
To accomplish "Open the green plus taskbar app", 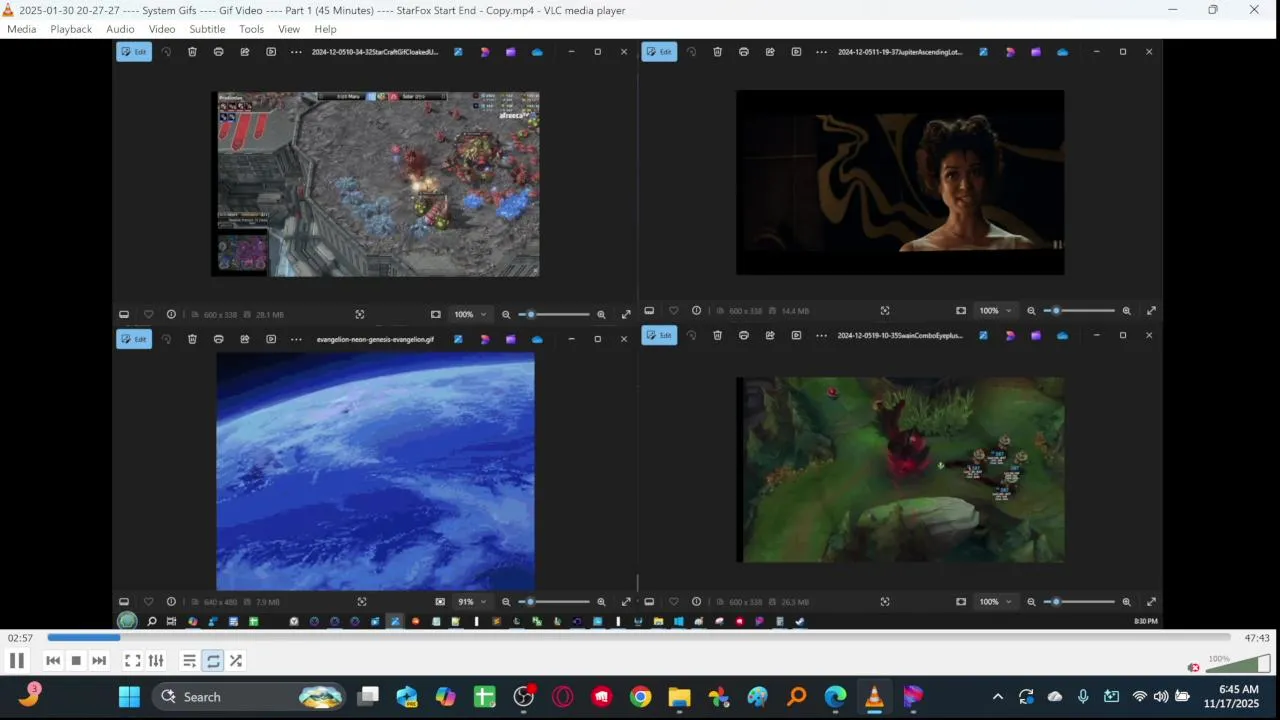I will point(485,697).
